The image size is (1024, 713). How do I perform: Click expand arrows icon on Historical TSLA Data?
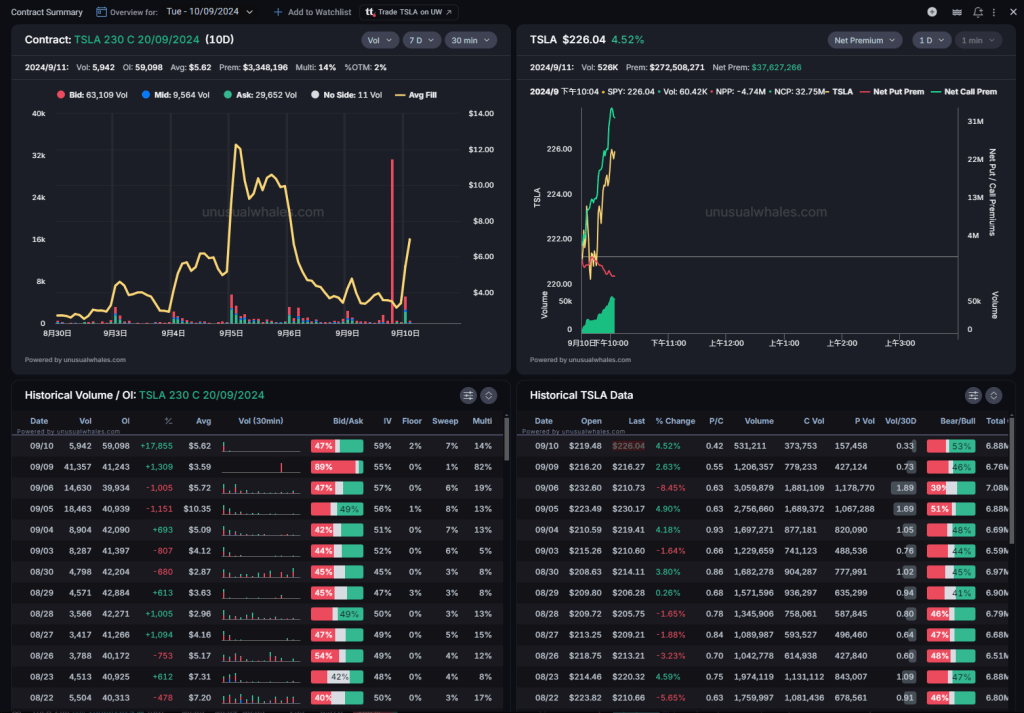[994, 395]
